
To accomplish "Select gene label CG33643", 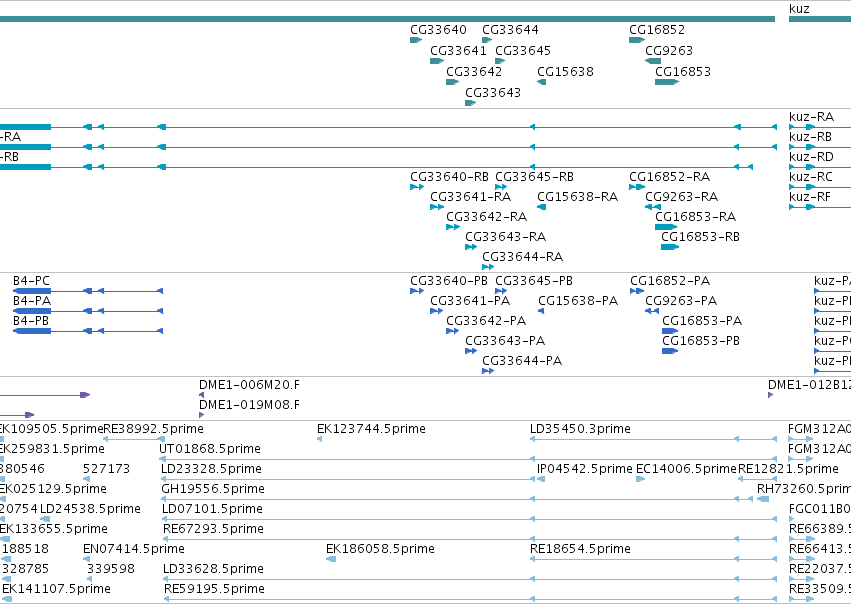I will 493,93.
